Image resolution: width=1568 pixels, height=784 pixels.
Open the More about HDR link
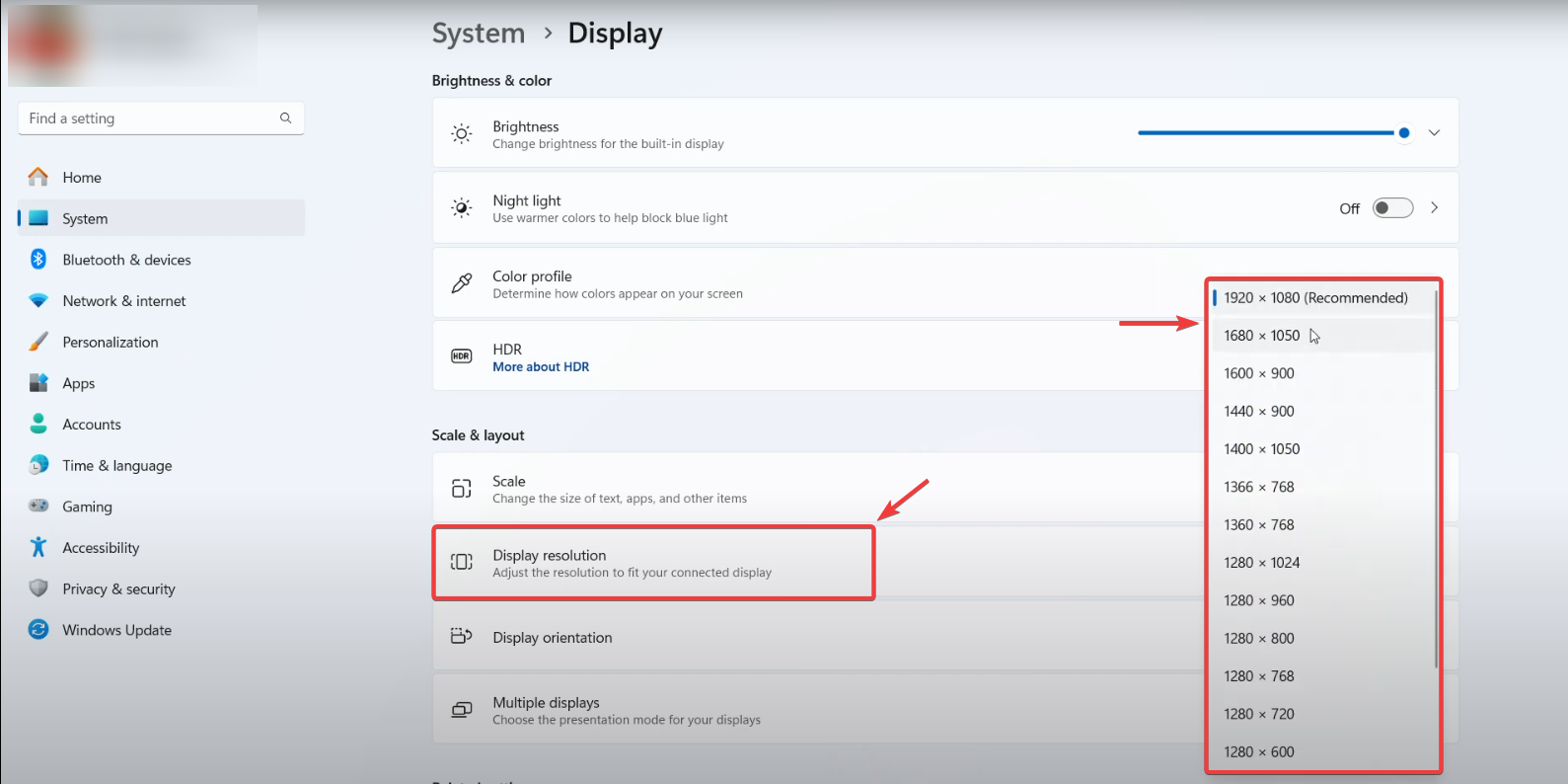541,367
